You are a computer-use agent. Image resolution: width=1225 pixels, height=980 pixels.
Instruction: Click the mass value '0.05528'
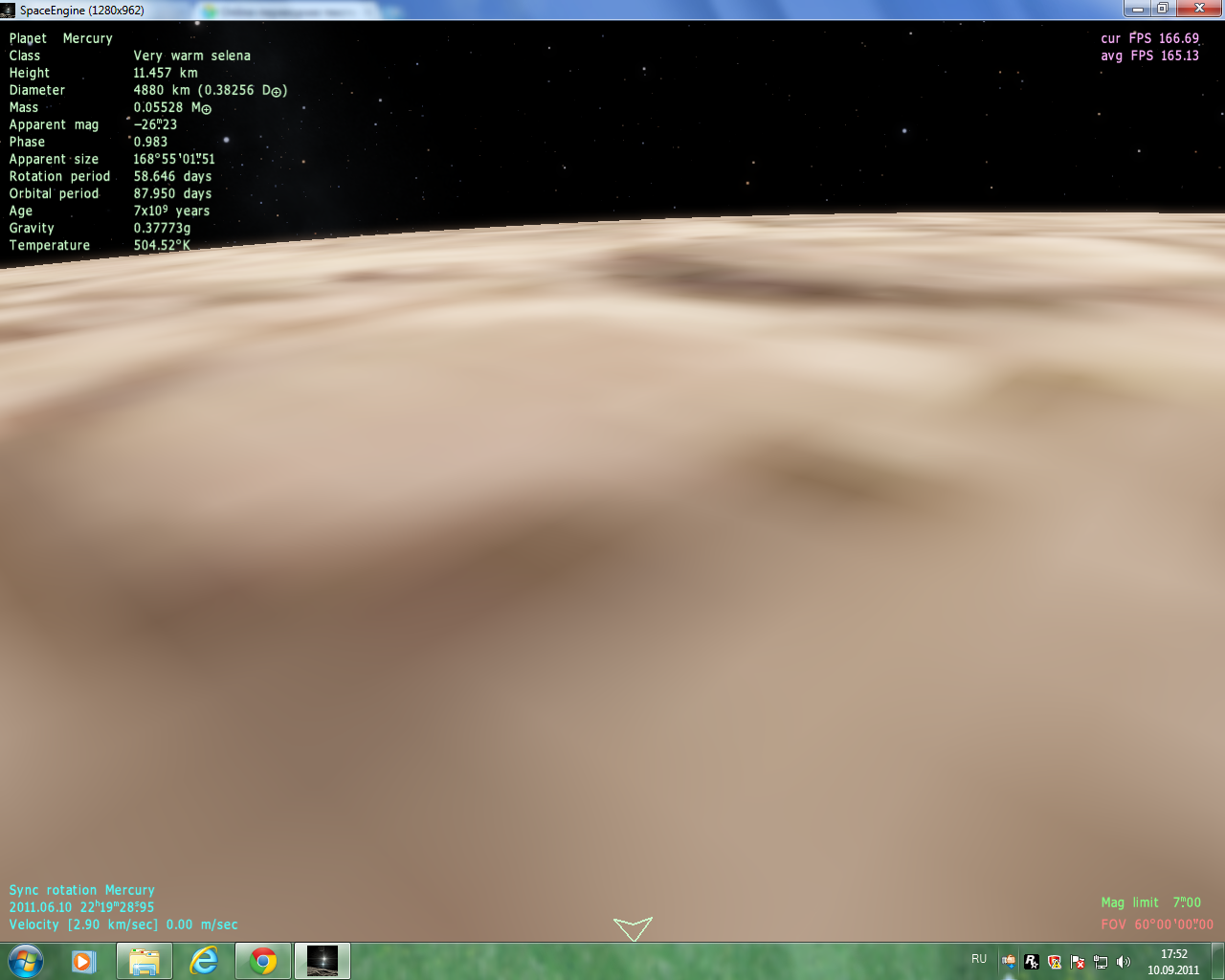(158, 107)
